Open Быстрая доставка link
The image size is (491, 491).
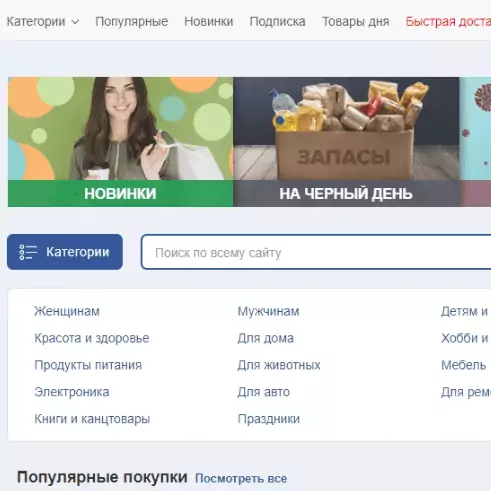tap(448, 22)
